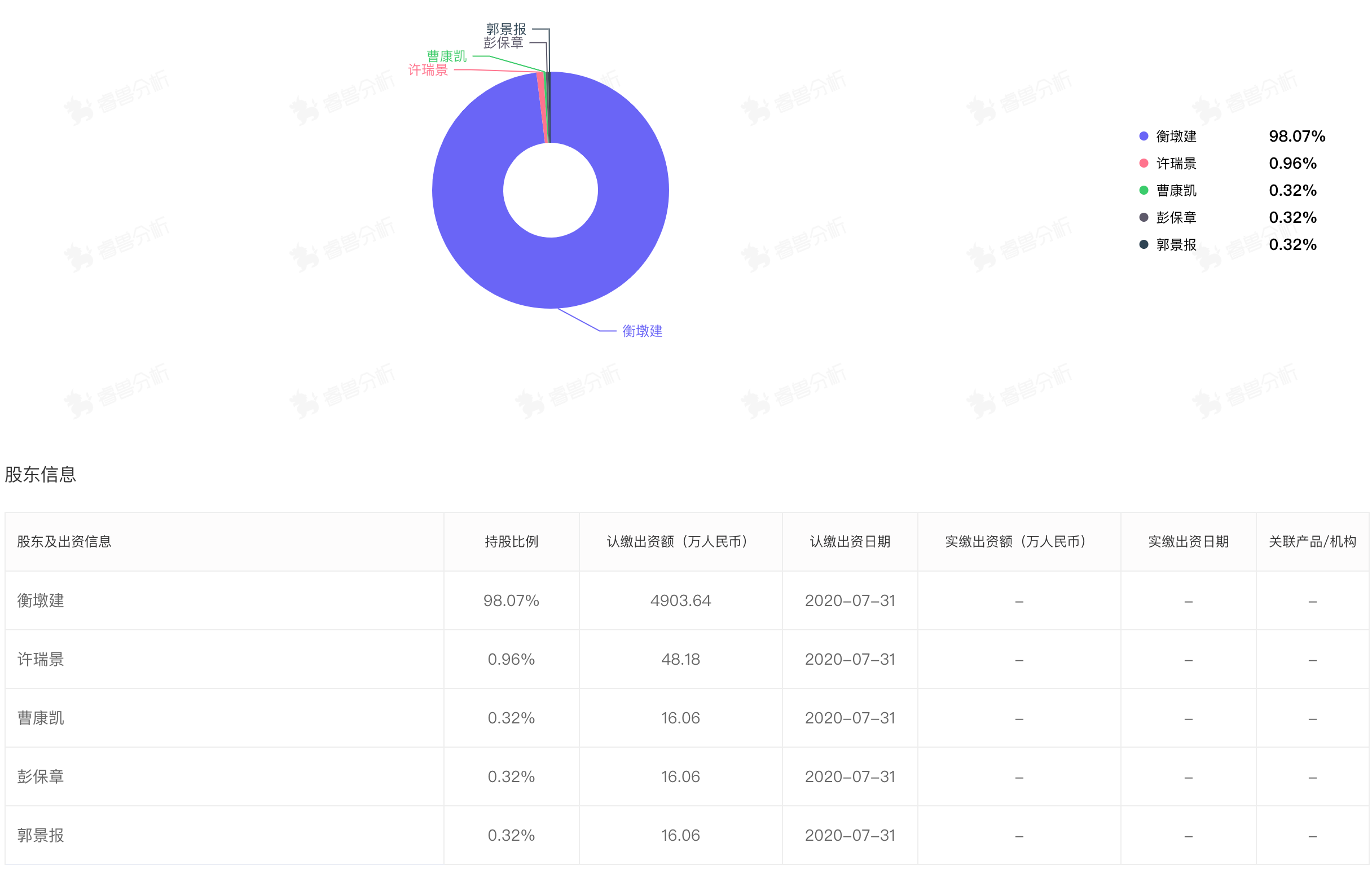
Task: Click the 实缴出资日期 column header
Action: (1189, 542)
